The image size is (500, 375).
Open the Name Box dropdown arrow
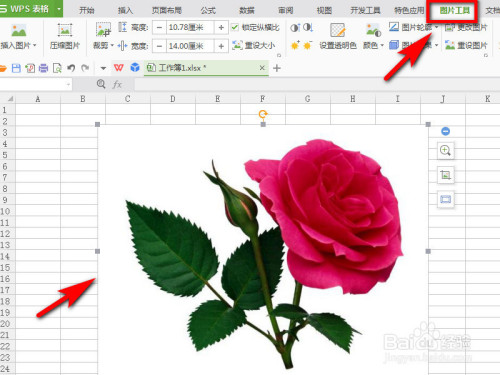point(69,84)
